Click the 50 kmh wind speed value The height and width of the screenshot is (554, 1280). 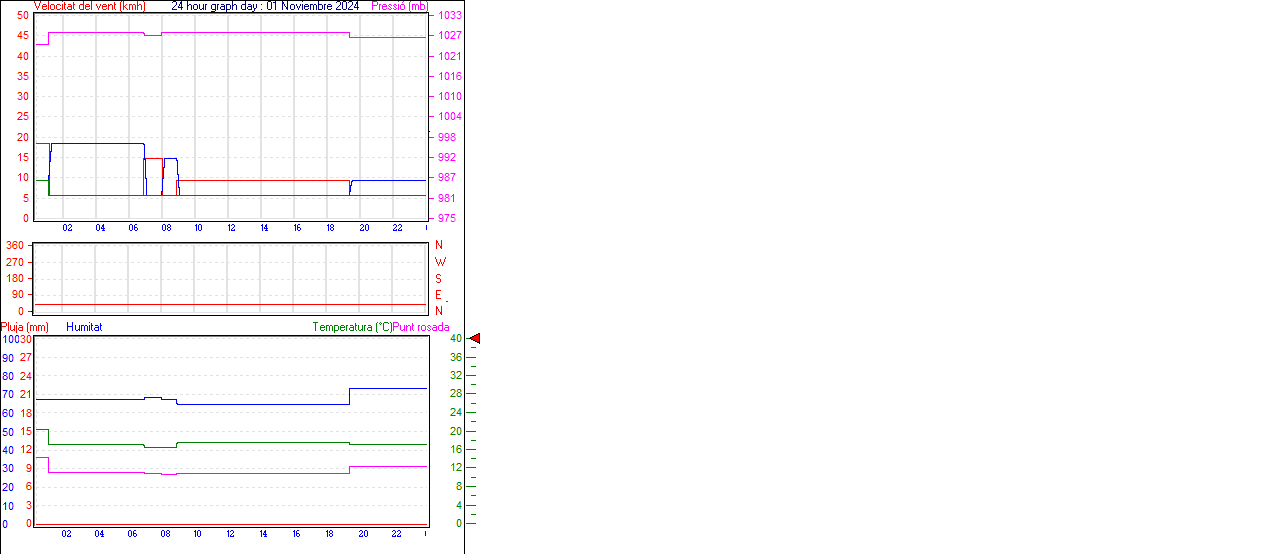pyautogui.click(x=22, y=16)
